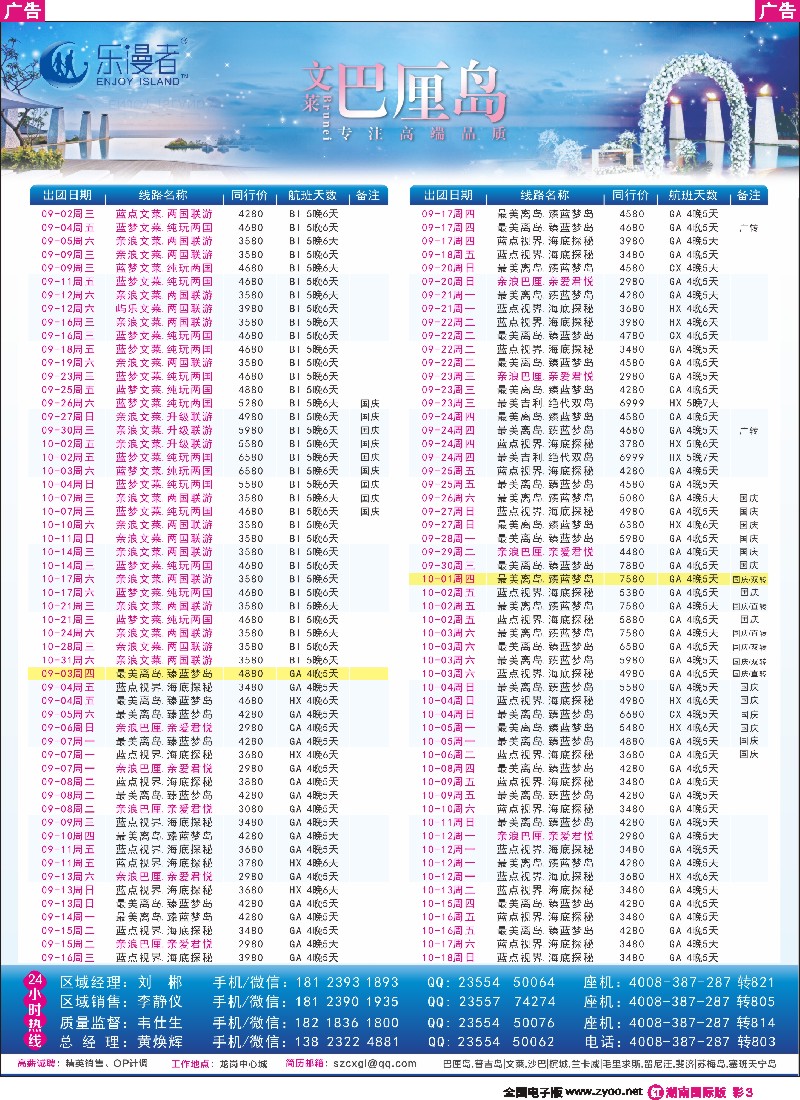Click landline 4008-387-287 转821
This screenshot has height=1100, width=800.
click(702, 982)
